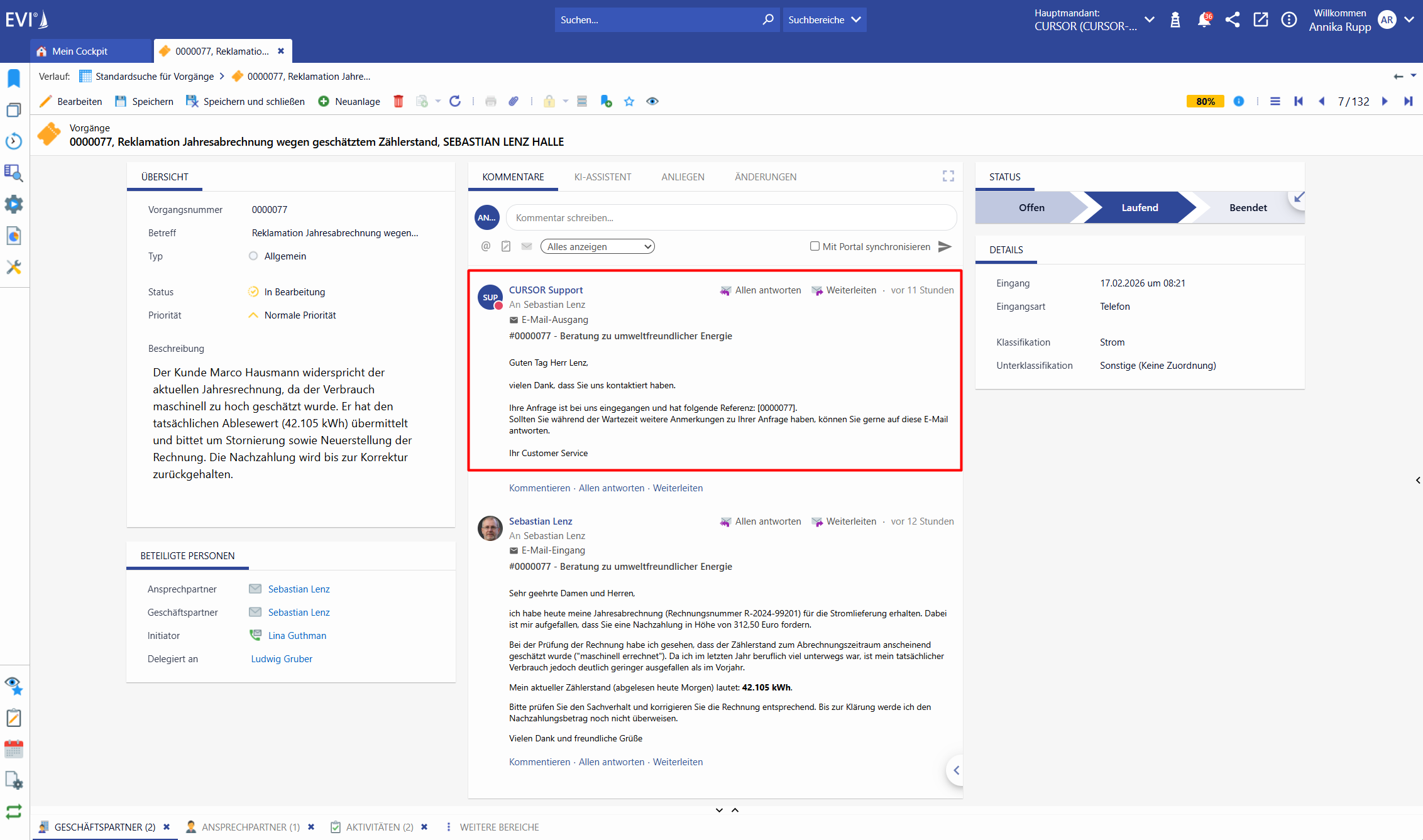Expand the Suchbereiche dropdown
This screenshot has width=1423, height=840.
pos(824,19)
